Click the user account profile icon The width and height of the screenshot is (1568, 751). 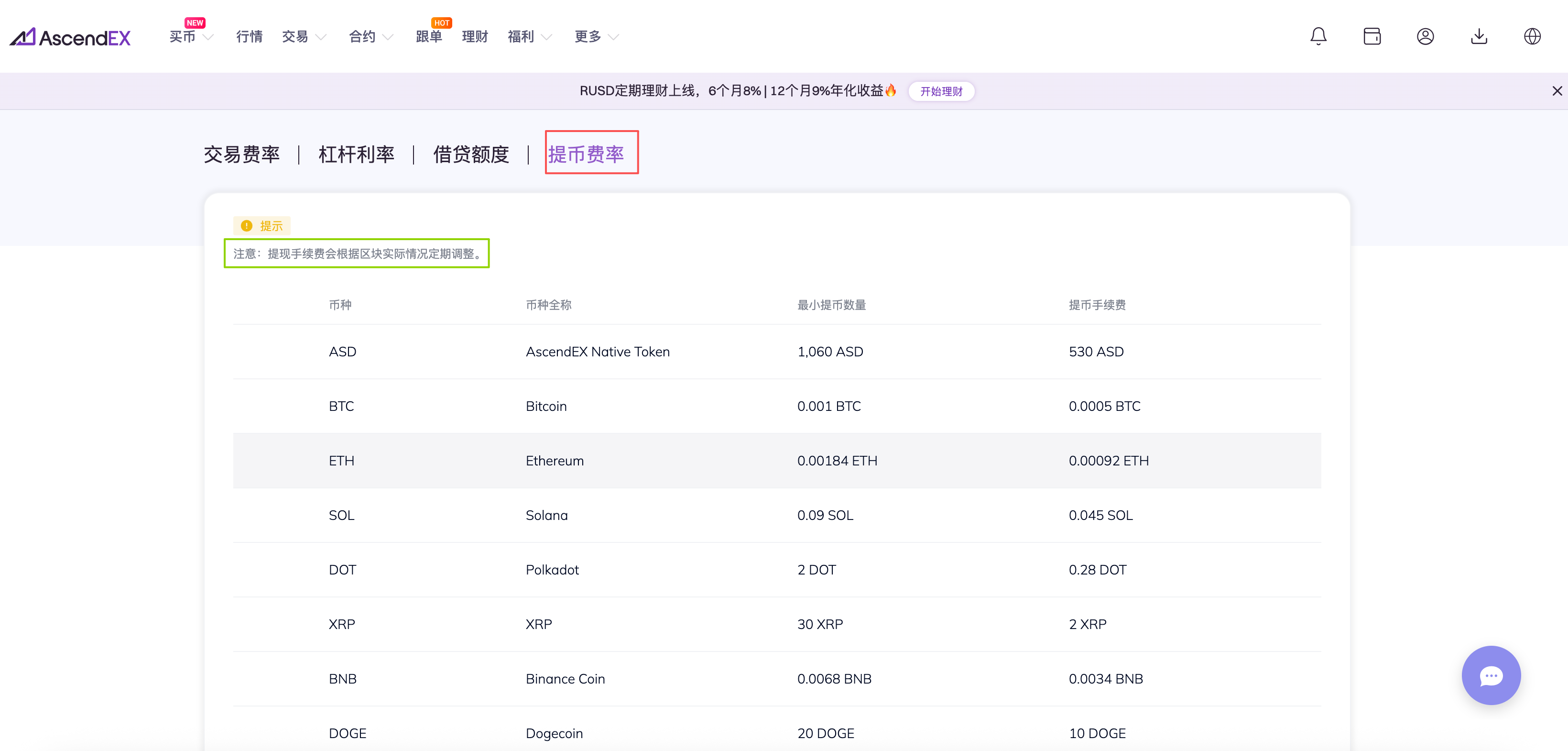tap(1425, 36)
